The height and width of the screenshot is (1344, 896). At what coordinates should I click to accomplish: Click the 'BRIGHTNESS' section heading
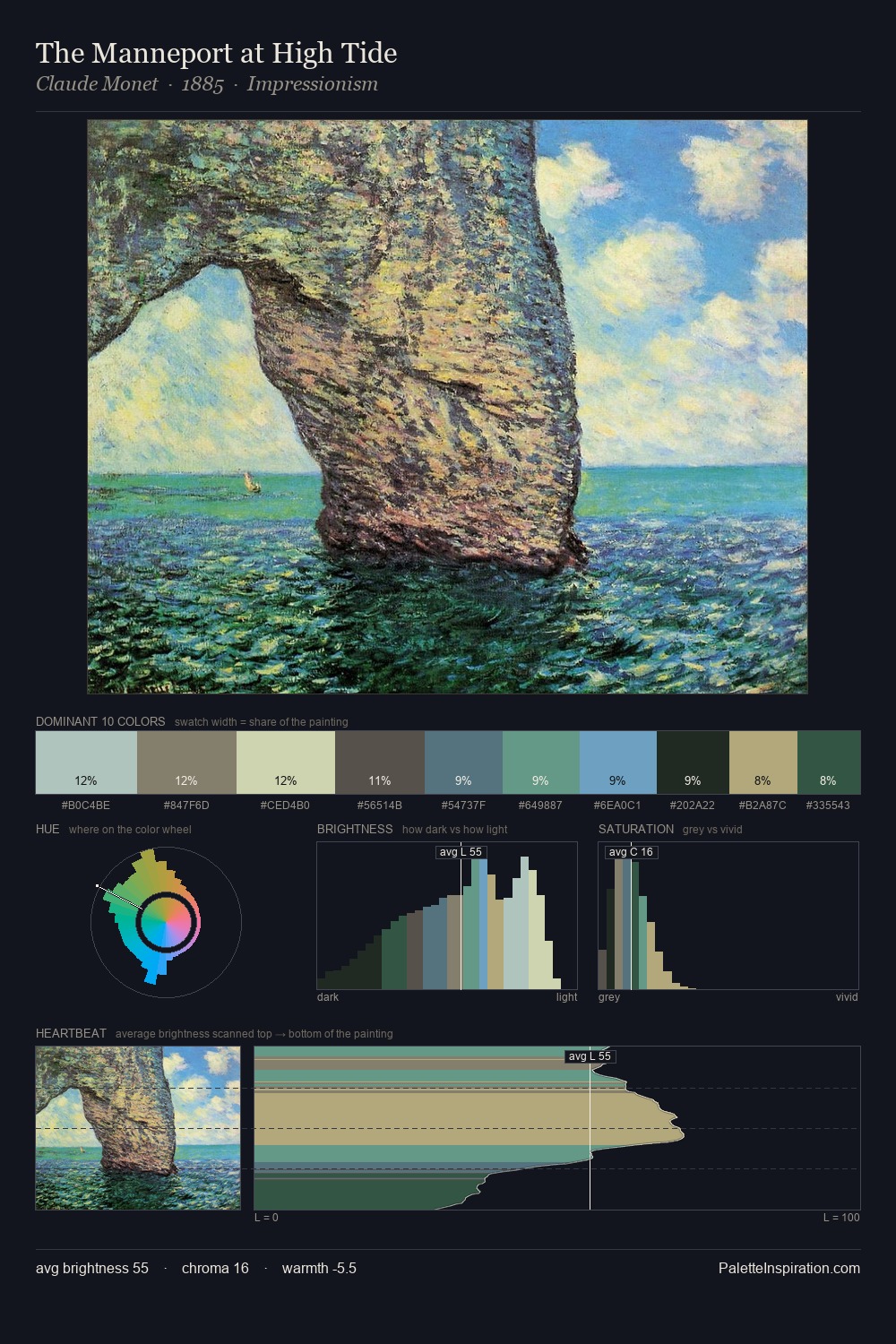click(355, 829)
